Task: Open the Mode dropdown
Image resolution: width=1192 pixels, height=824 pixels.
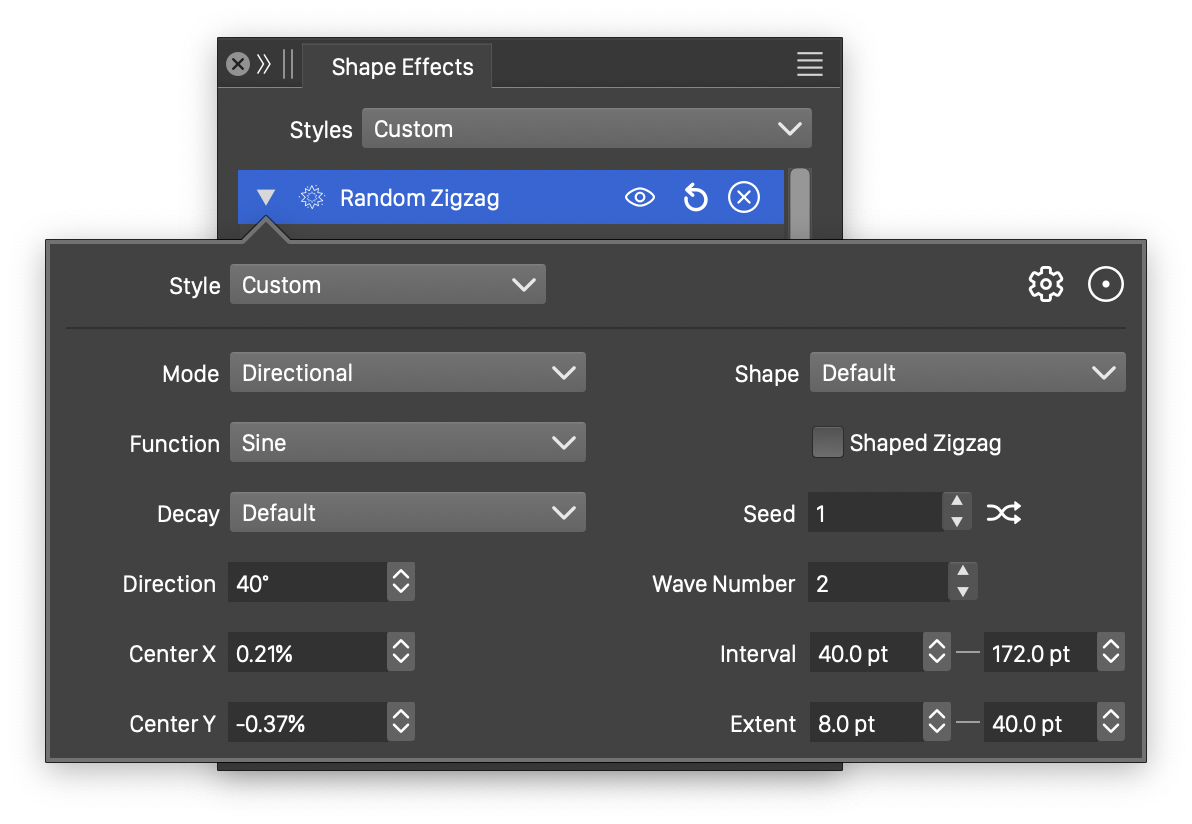Action: (407, 373)
